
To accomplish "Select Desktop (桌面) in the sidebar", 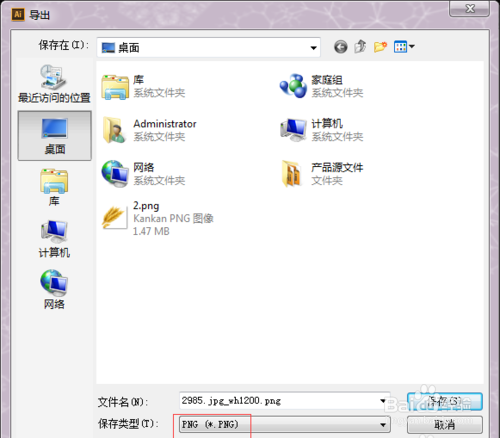I will coord(54,136).
